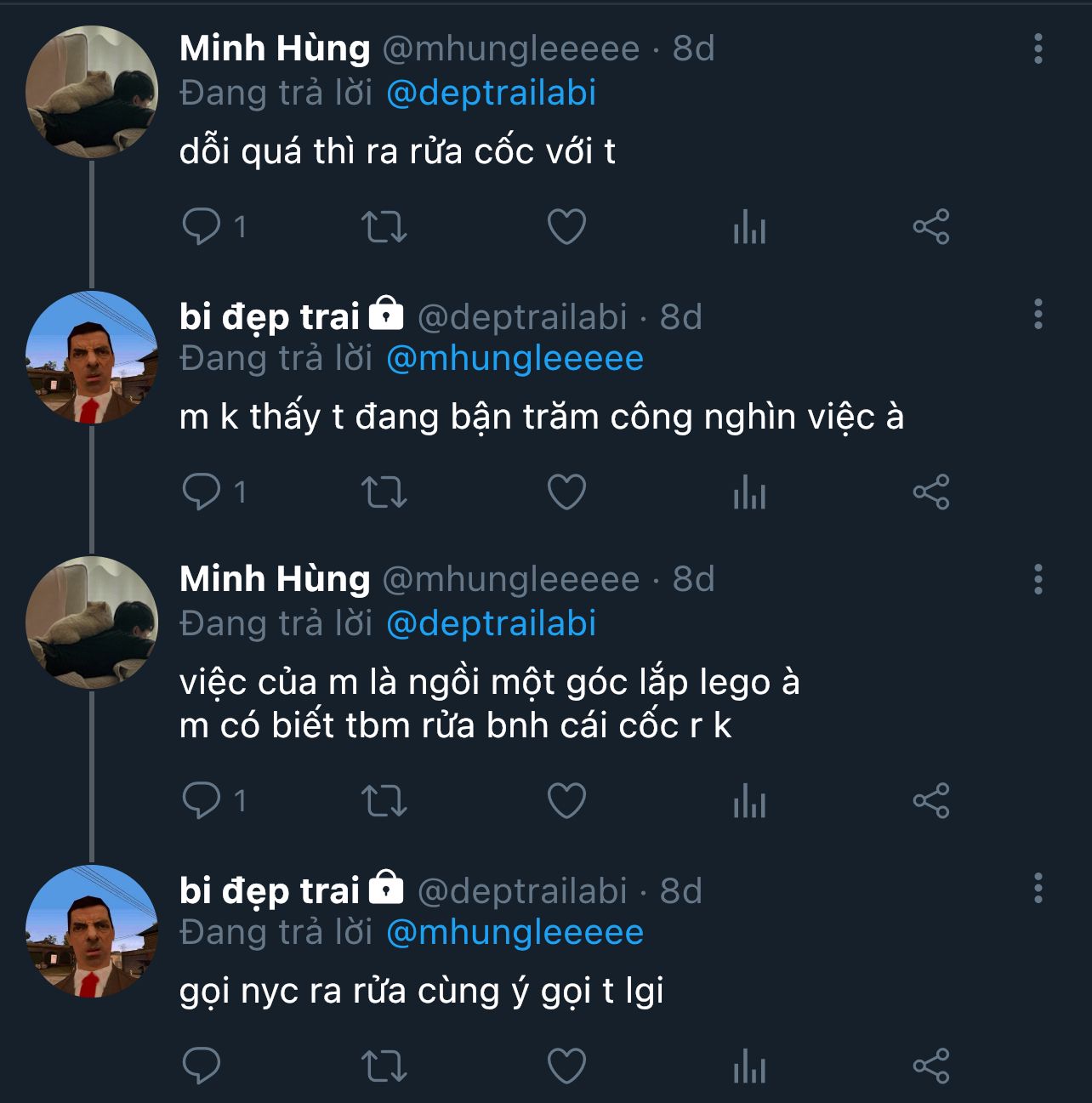Open more options on "lắp lego" tweet
1092x1103 pixels.
click(x=1038, y=580)
